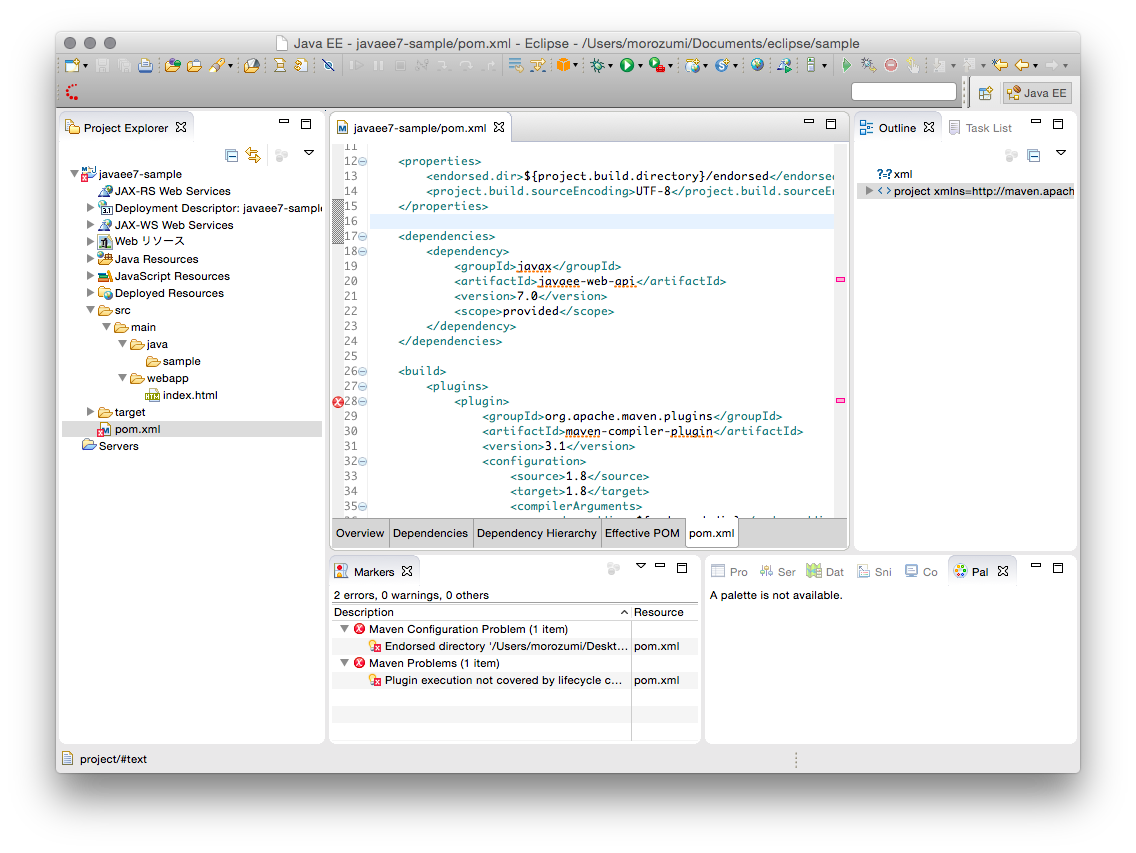Click the Quick Access search field
This screenshot has width=1136, height=853.
(905, 91)
